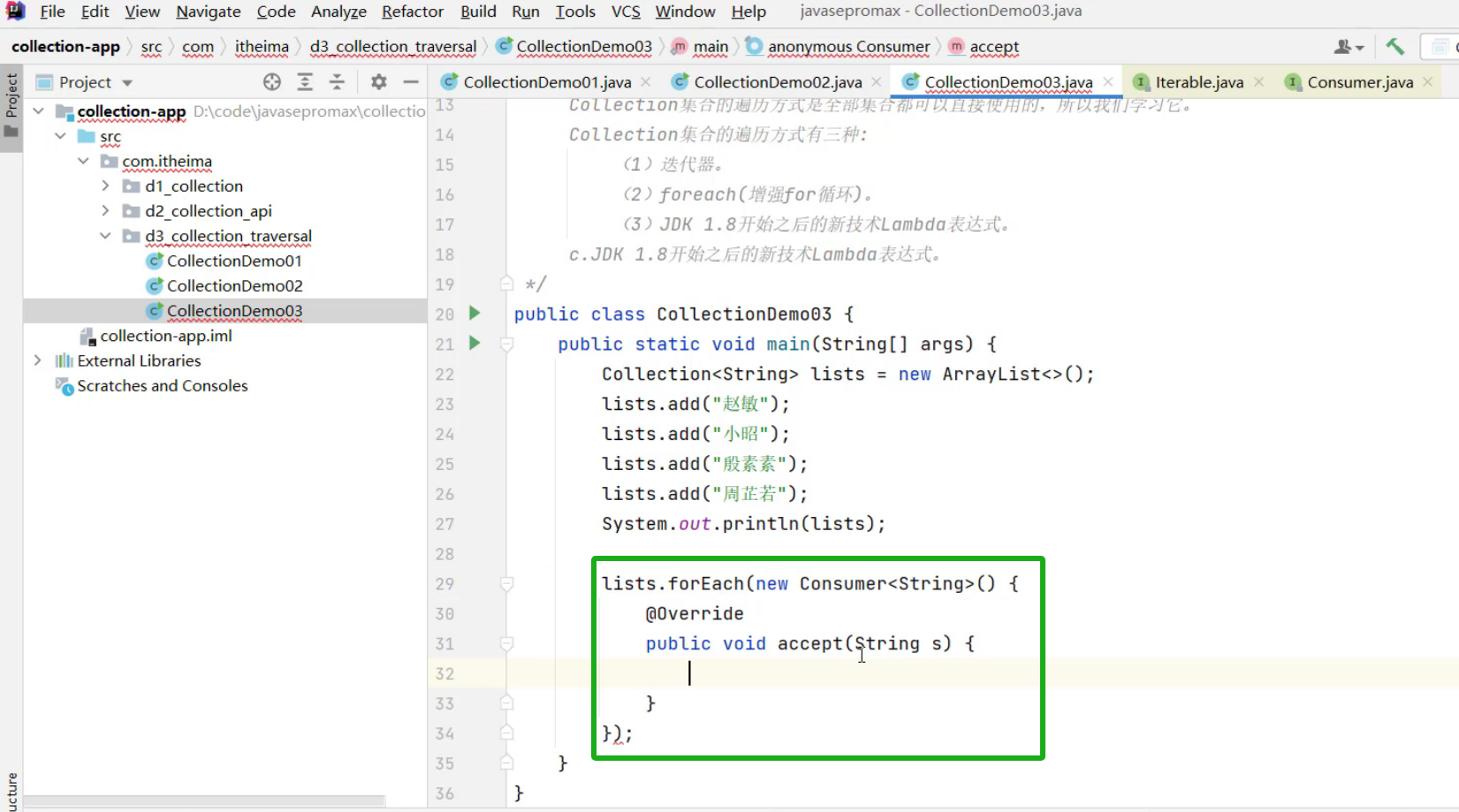Close the Consumer.java tab
1459x812 pixels.
(1428, 82)
